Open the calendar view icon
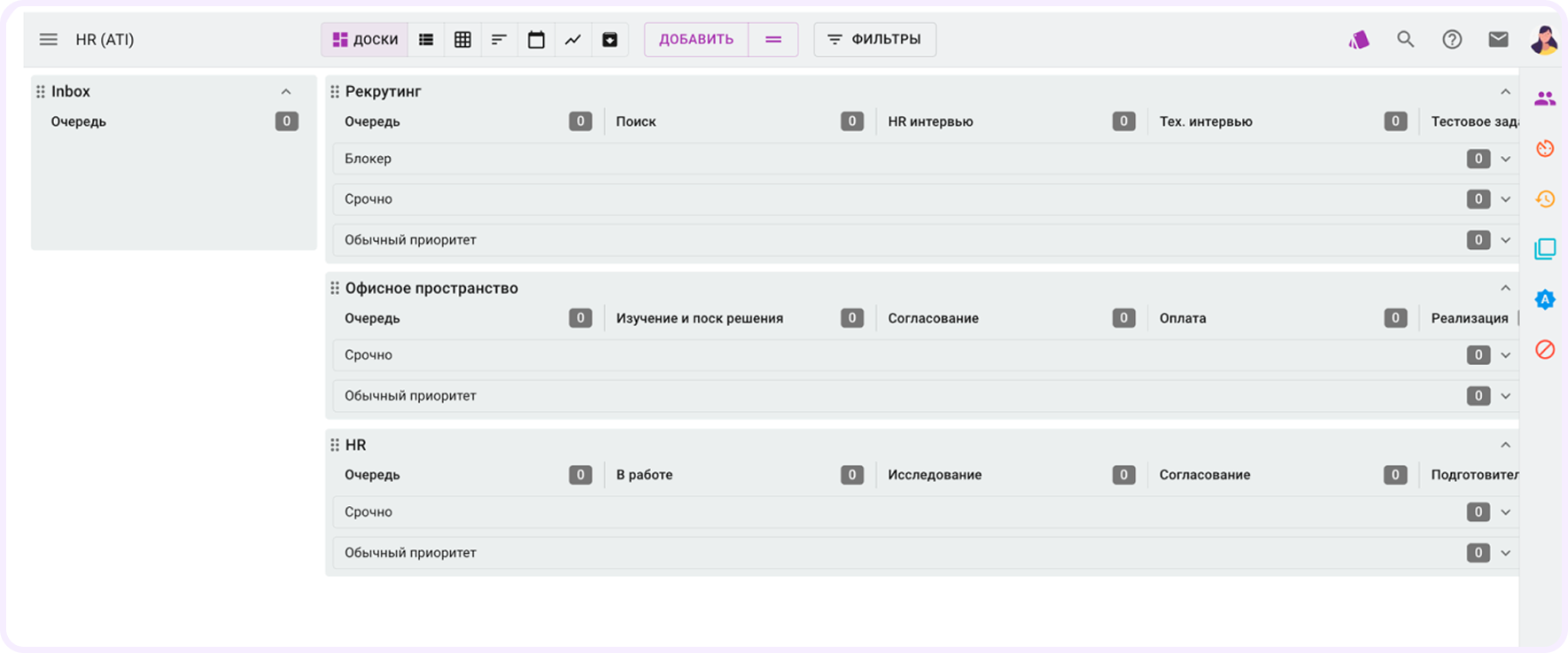The width and height of the screenshot is (1568, 653). click(536, 40)
